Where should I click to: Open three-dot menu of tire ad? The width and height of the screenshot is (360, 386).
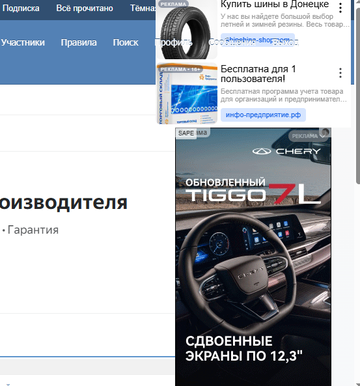(340, 8)
